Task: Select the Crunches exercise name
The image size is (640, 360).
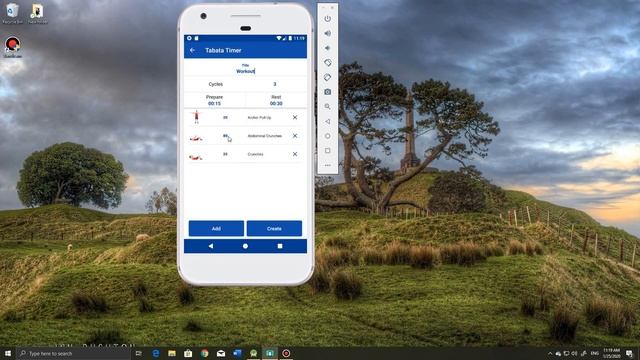Action: [x=256, y=154]
